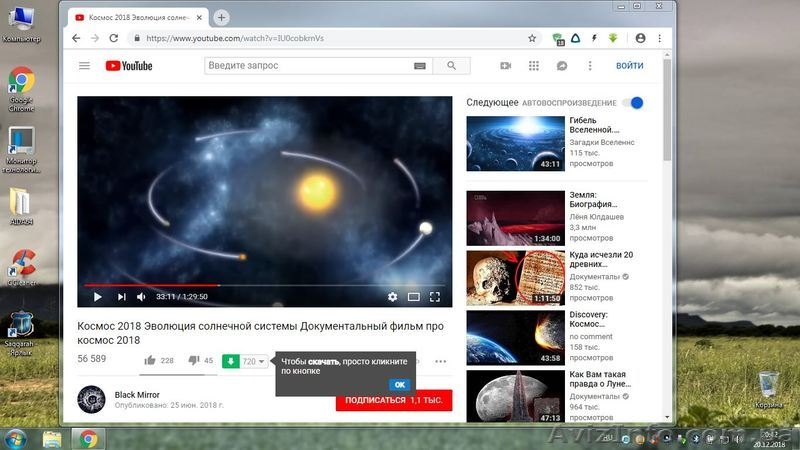
Task: Open YouTube settings three-dot menu in header
Action: pos(590,66)
